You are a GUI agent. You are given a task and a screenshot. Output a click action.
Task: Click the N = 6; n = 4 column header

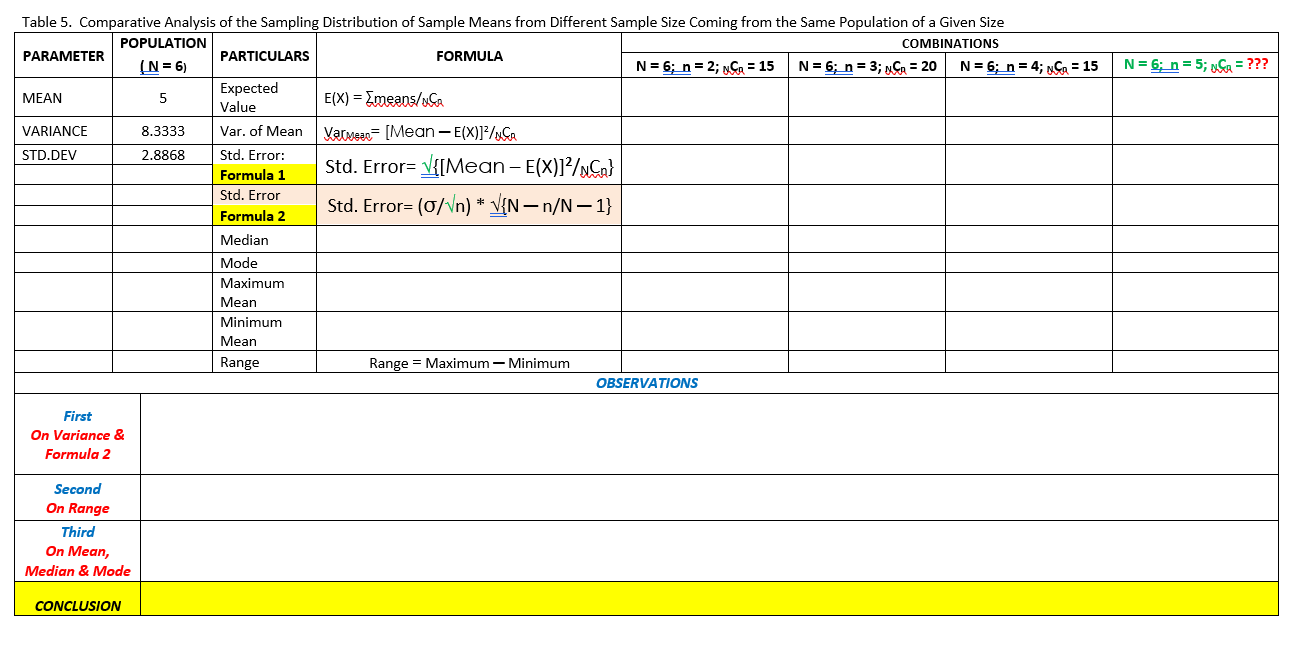(x=1029, y=66)
